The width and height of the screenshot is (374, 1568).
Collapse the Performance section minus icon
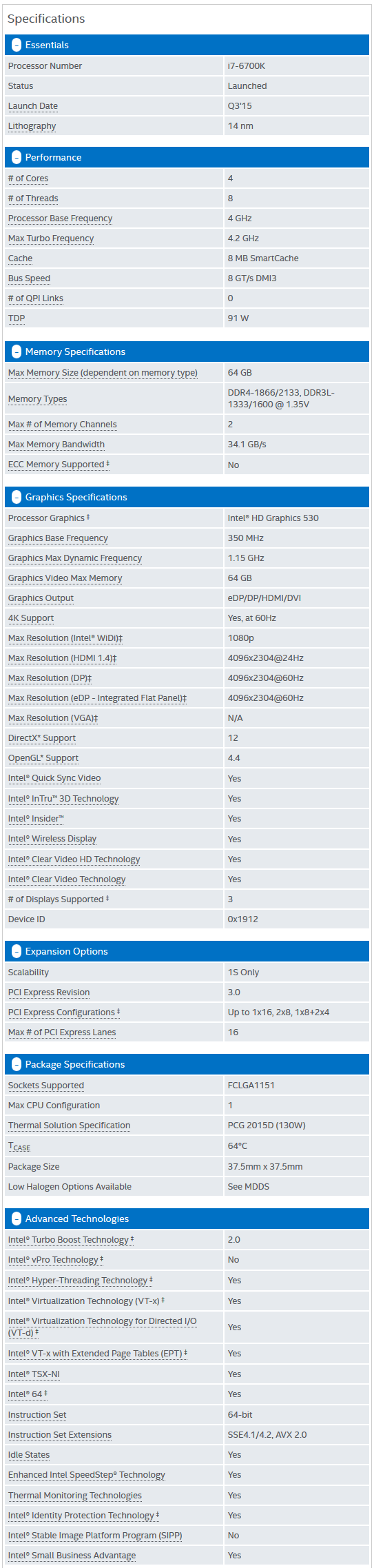[17, 158]
